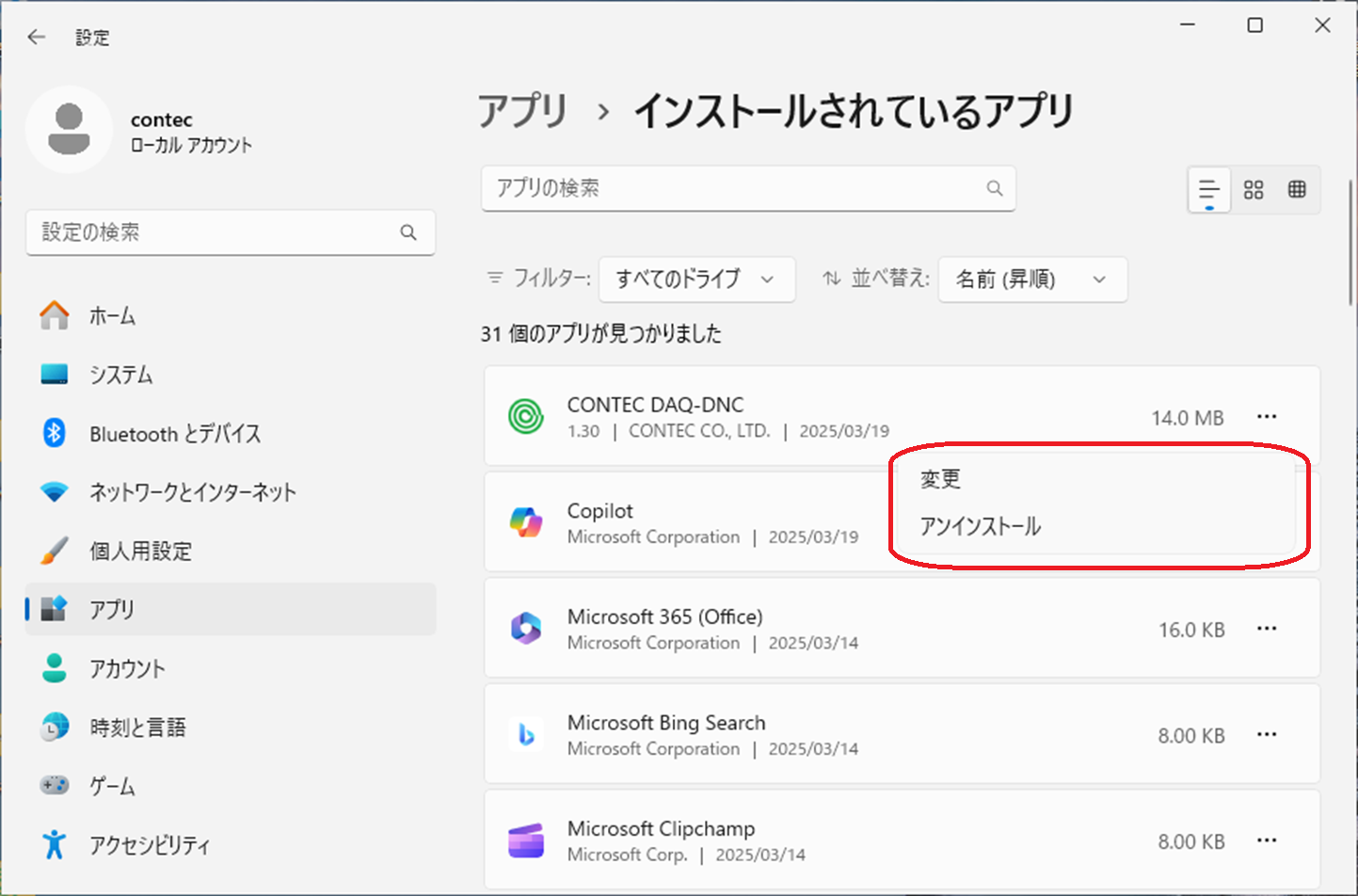This screenshot has width=1358, height=896.
Task: Click the CONTEC DAQ-DNC app name
Action: click(x=655, y=405)
